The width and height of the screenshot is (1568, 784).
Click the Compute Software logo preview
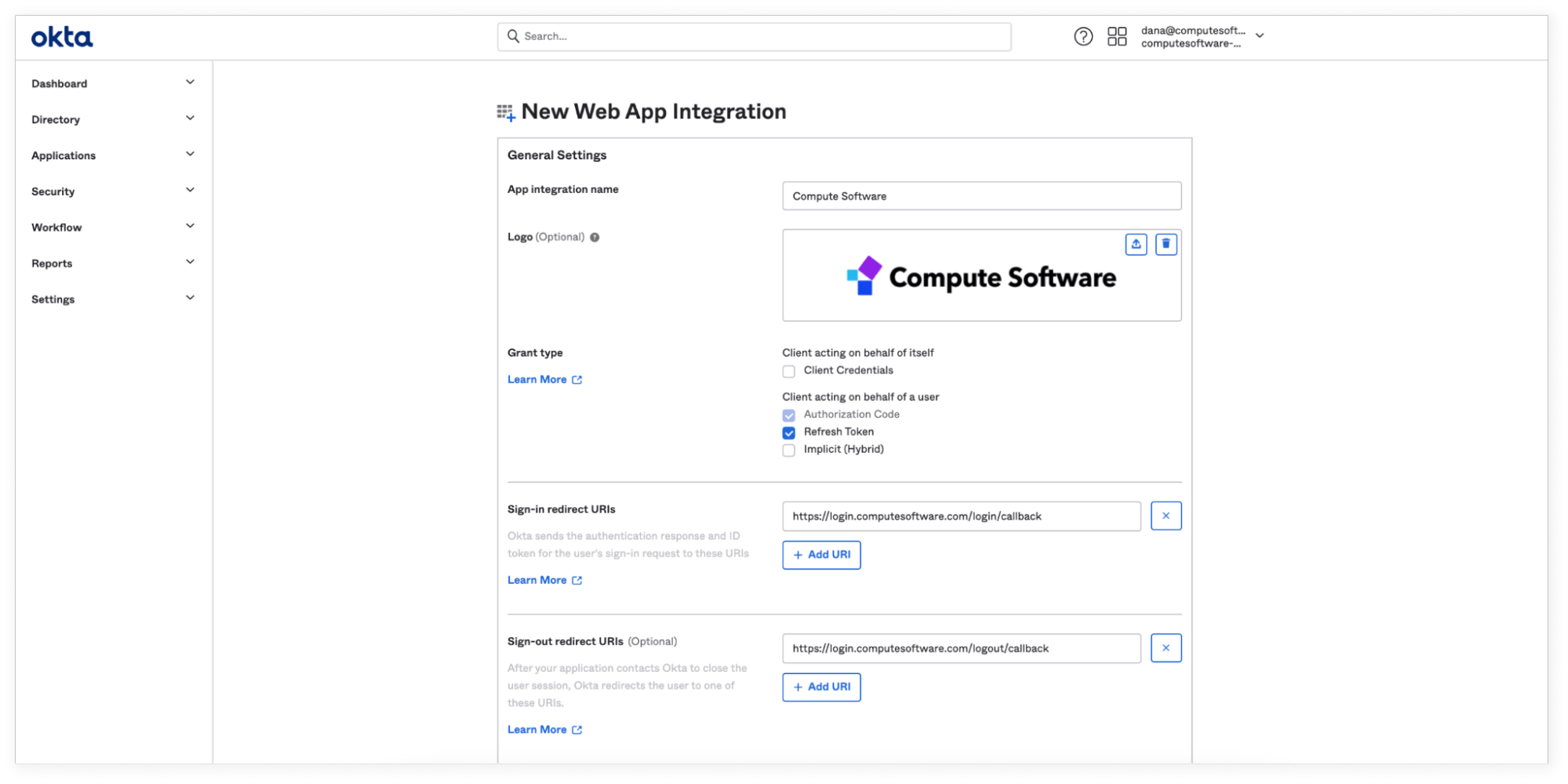click(x=981, y=277)
